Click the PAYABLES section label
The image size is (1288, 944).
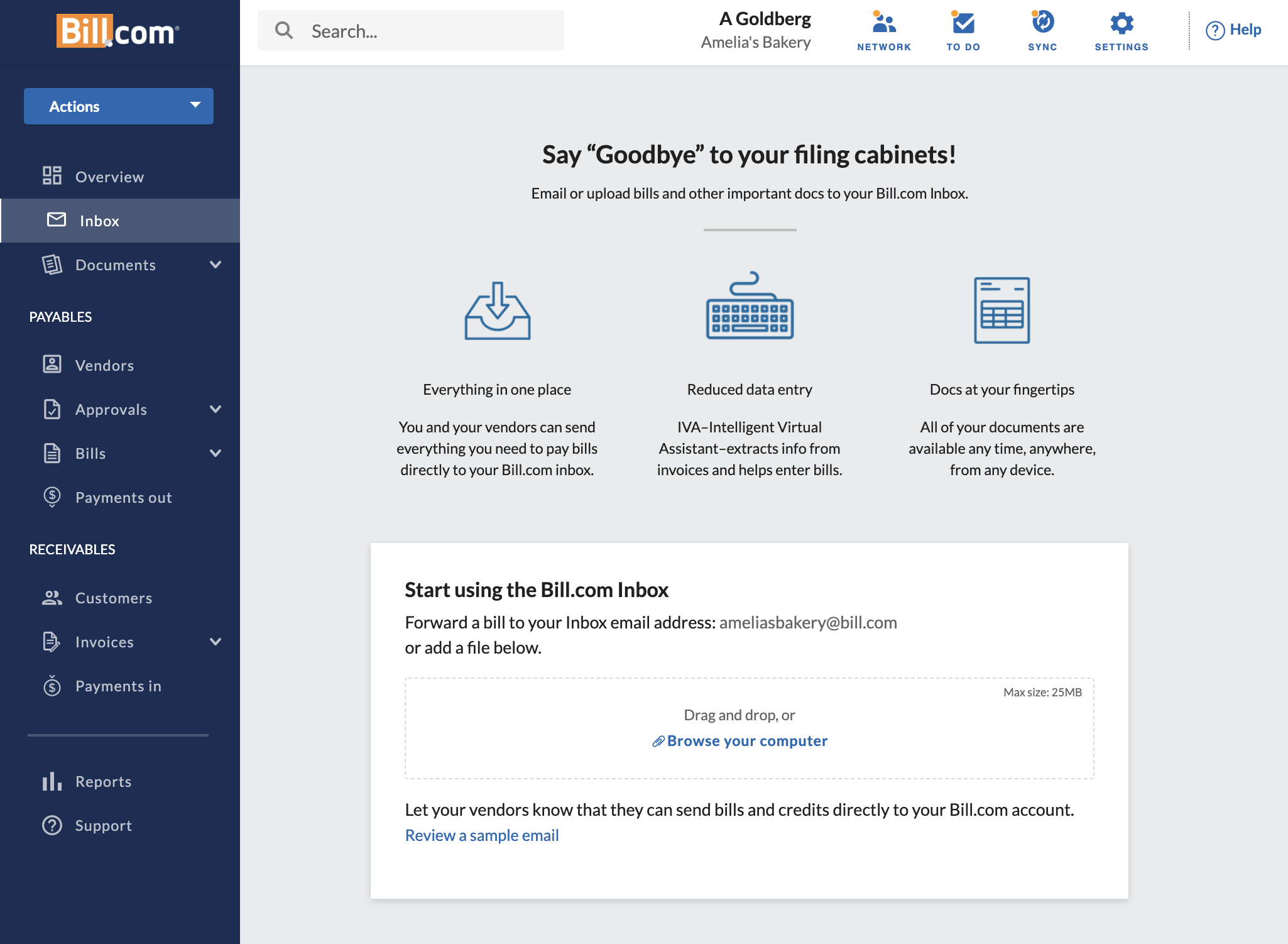(60, 317)
